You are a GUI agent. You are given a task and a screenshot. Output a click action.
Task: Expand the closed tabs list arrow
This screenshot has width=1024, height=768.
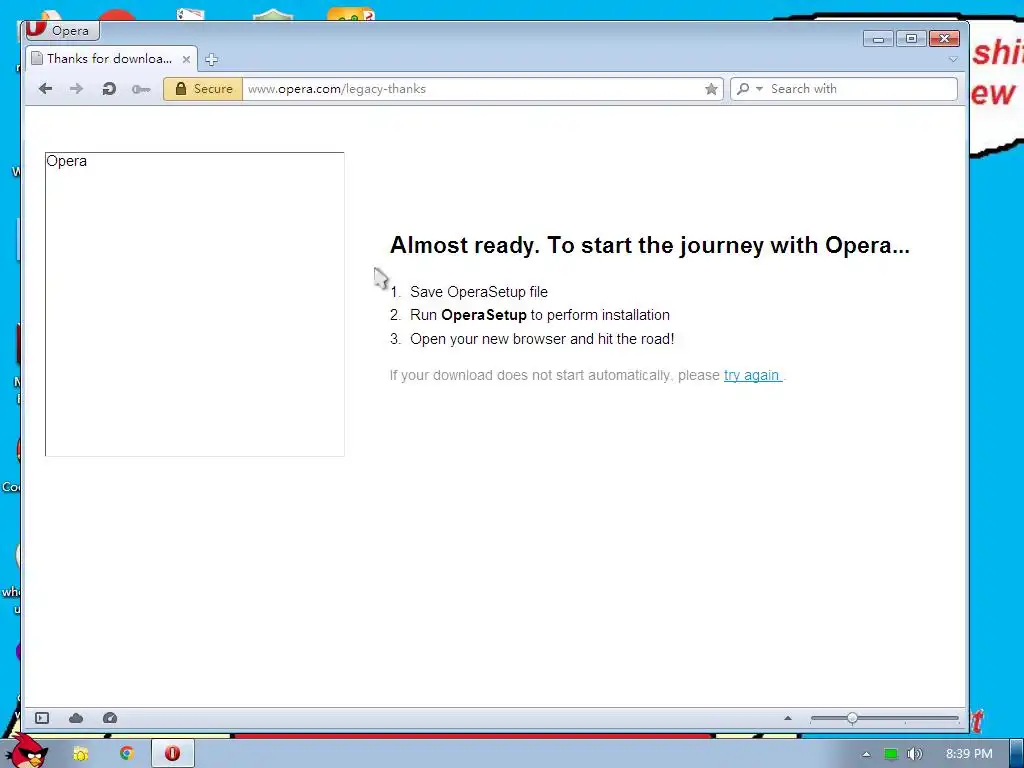953,59
